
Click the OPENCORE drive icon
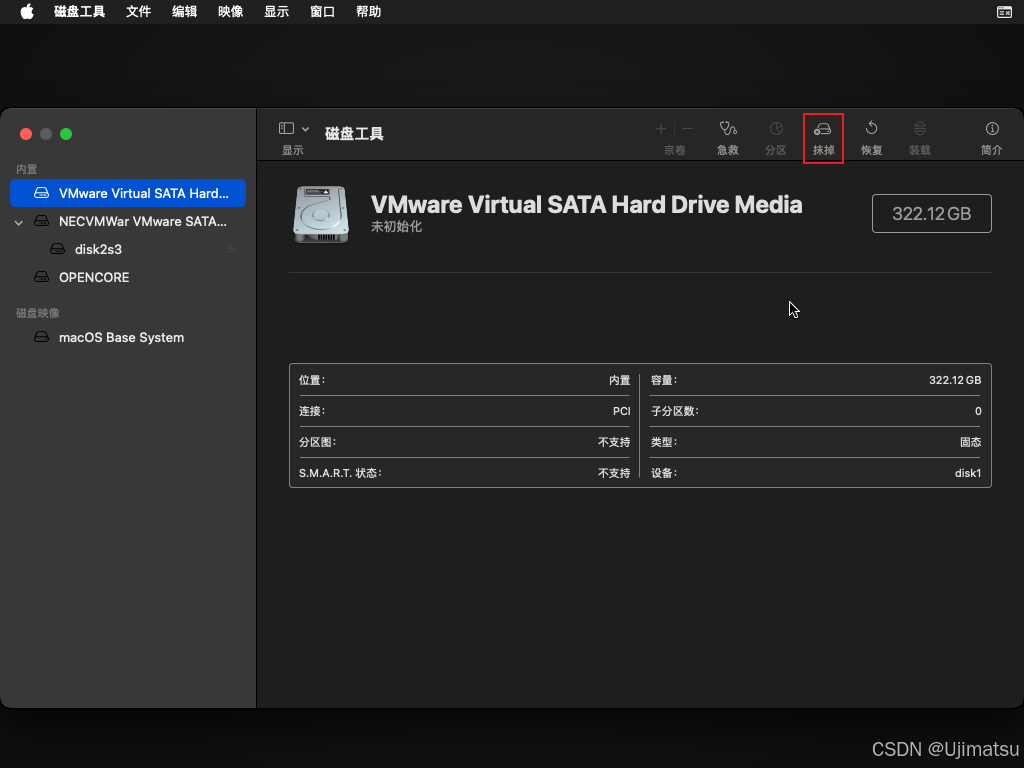coord(41,277)
